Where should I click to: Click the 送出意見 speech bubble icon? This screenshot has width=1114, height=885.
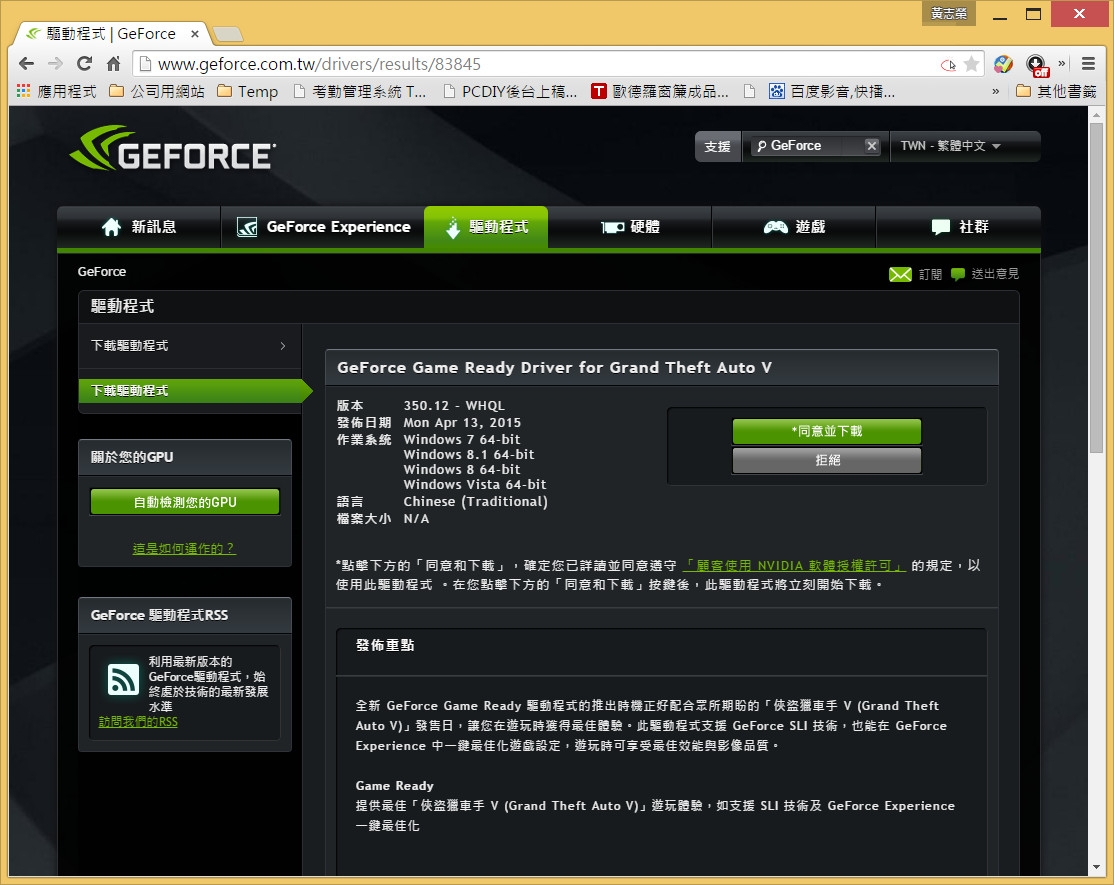tap(958, 274)
